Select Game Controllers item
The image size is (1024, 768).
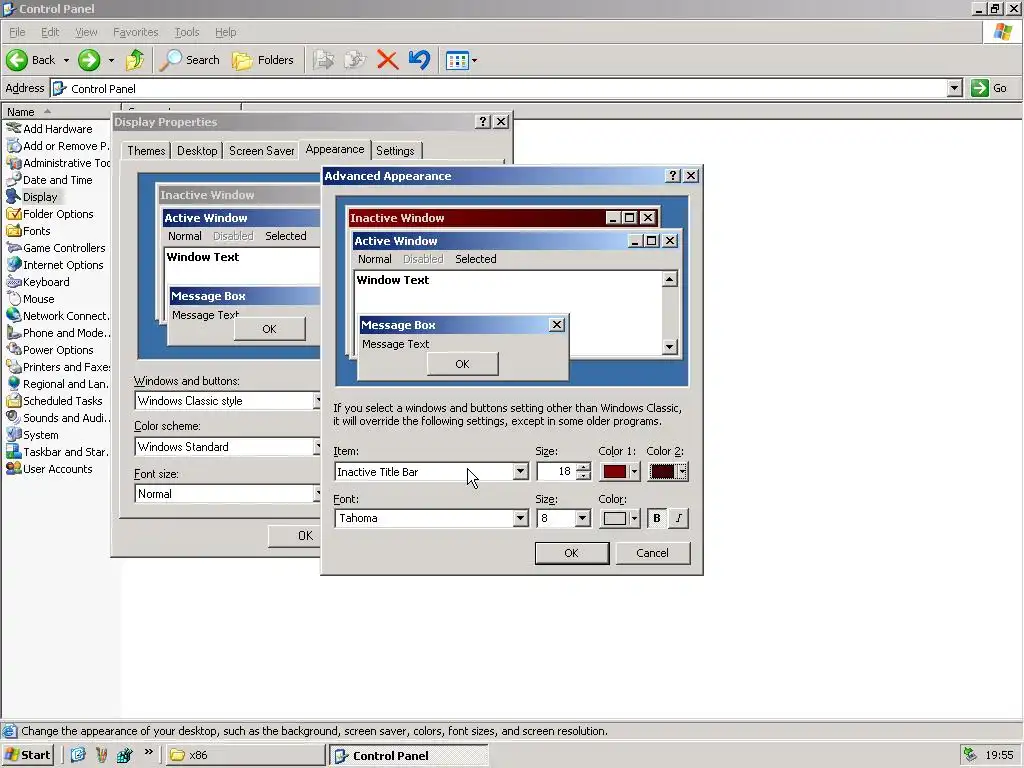point(56,248)
